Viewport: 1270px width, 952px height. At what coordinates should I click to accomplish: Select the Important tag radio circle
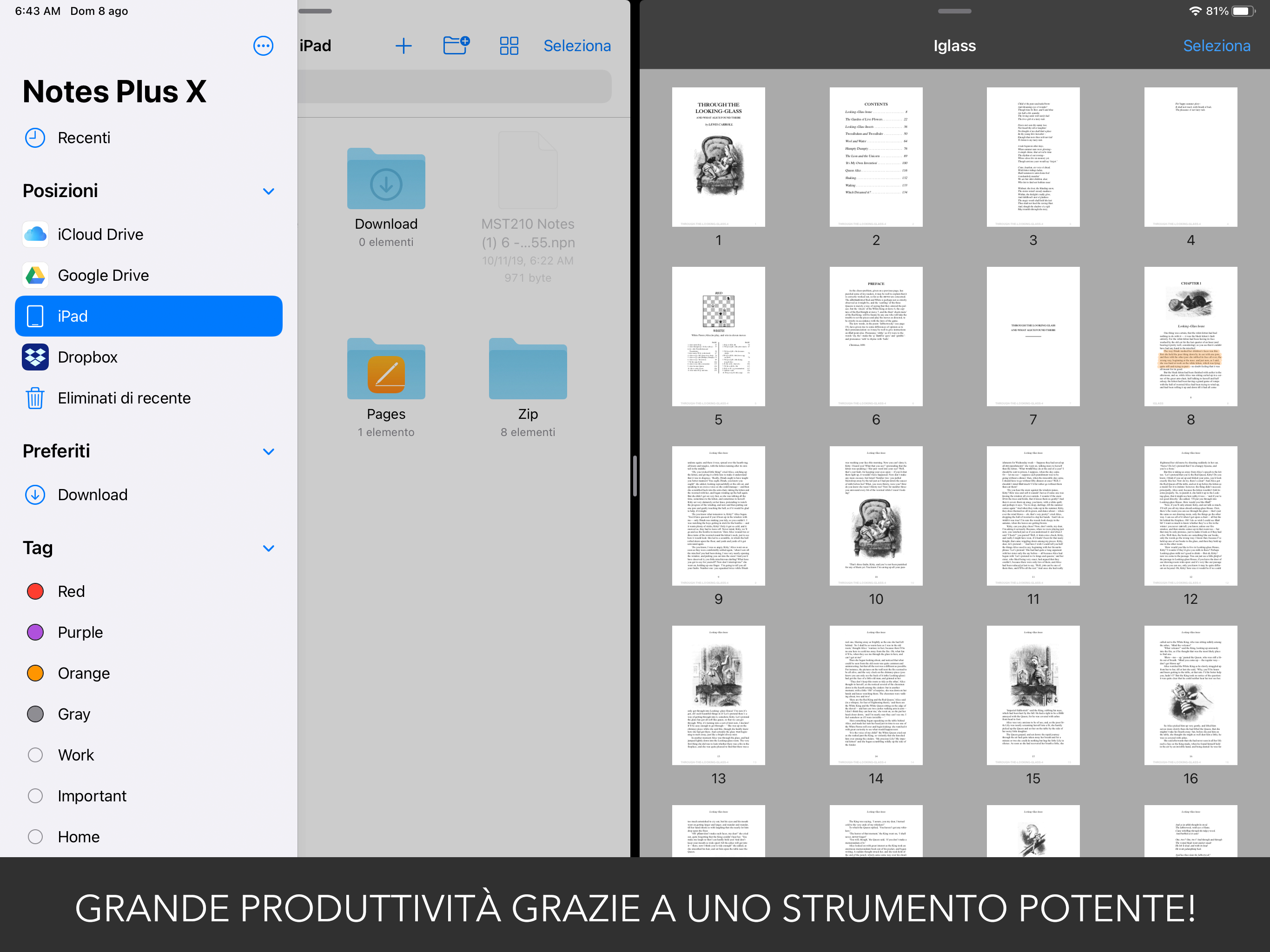point(35,796)
